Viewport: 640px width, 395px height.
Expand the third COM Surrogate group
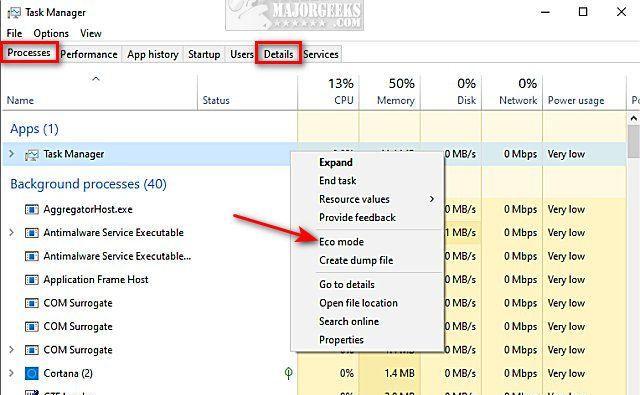[11, 350]
